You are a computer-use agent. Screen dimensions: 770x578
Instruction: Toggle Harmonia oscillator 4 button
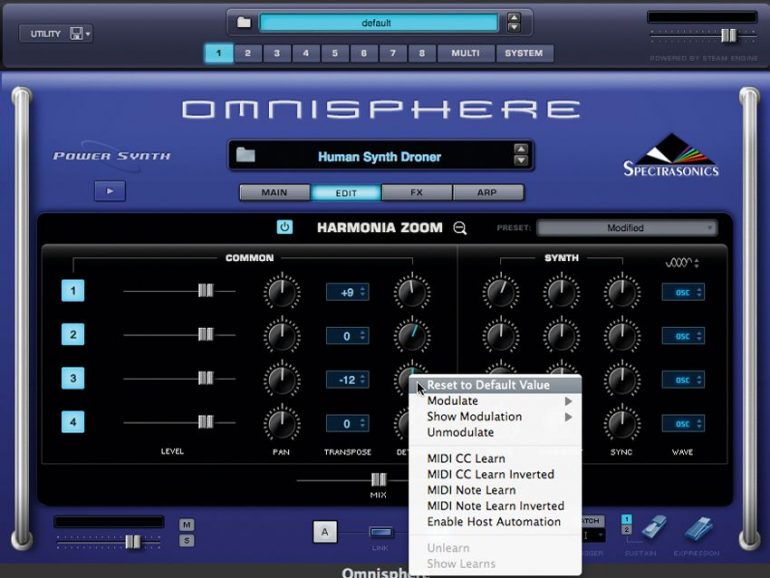coord(73,422)
